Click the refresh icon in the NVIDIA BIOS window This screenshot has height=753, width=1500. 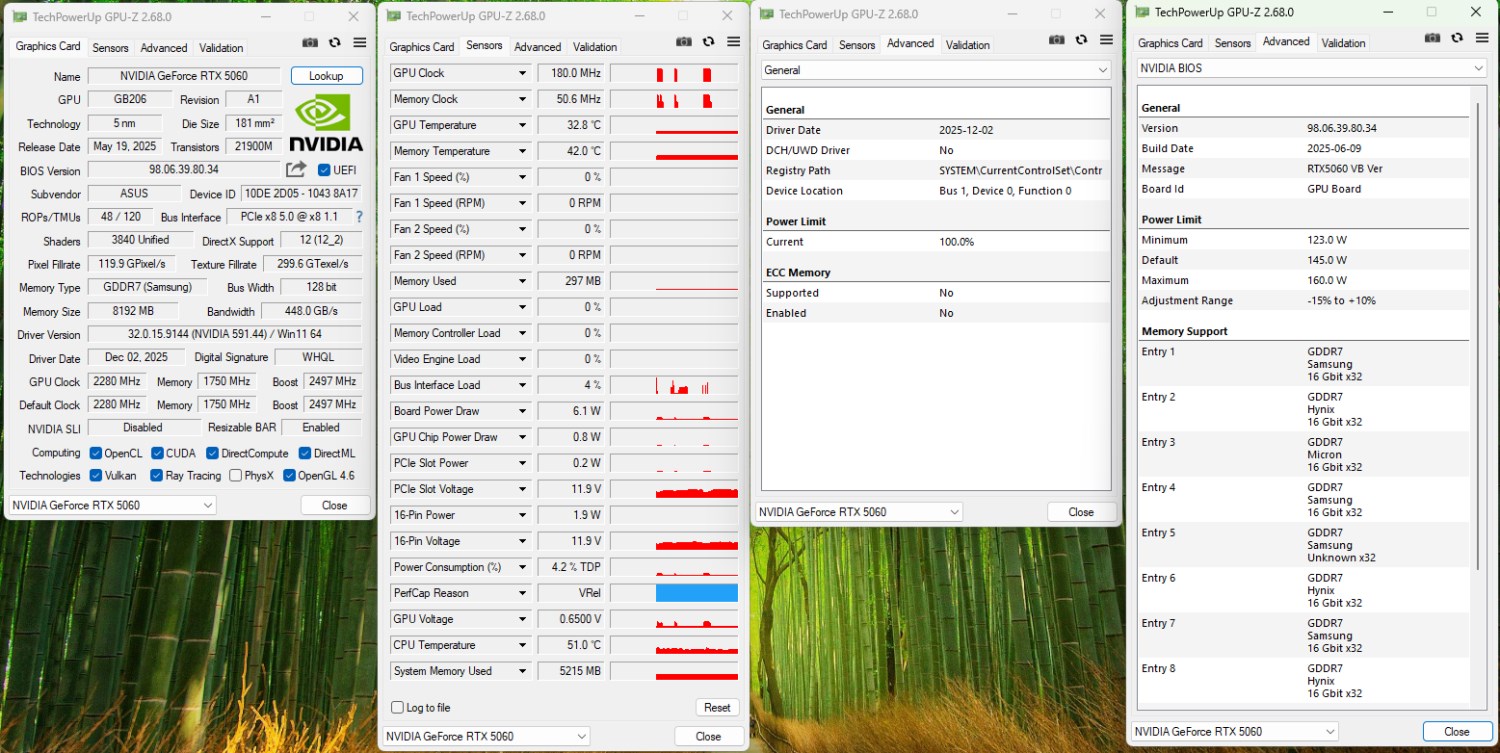[x=1456, y=39]
